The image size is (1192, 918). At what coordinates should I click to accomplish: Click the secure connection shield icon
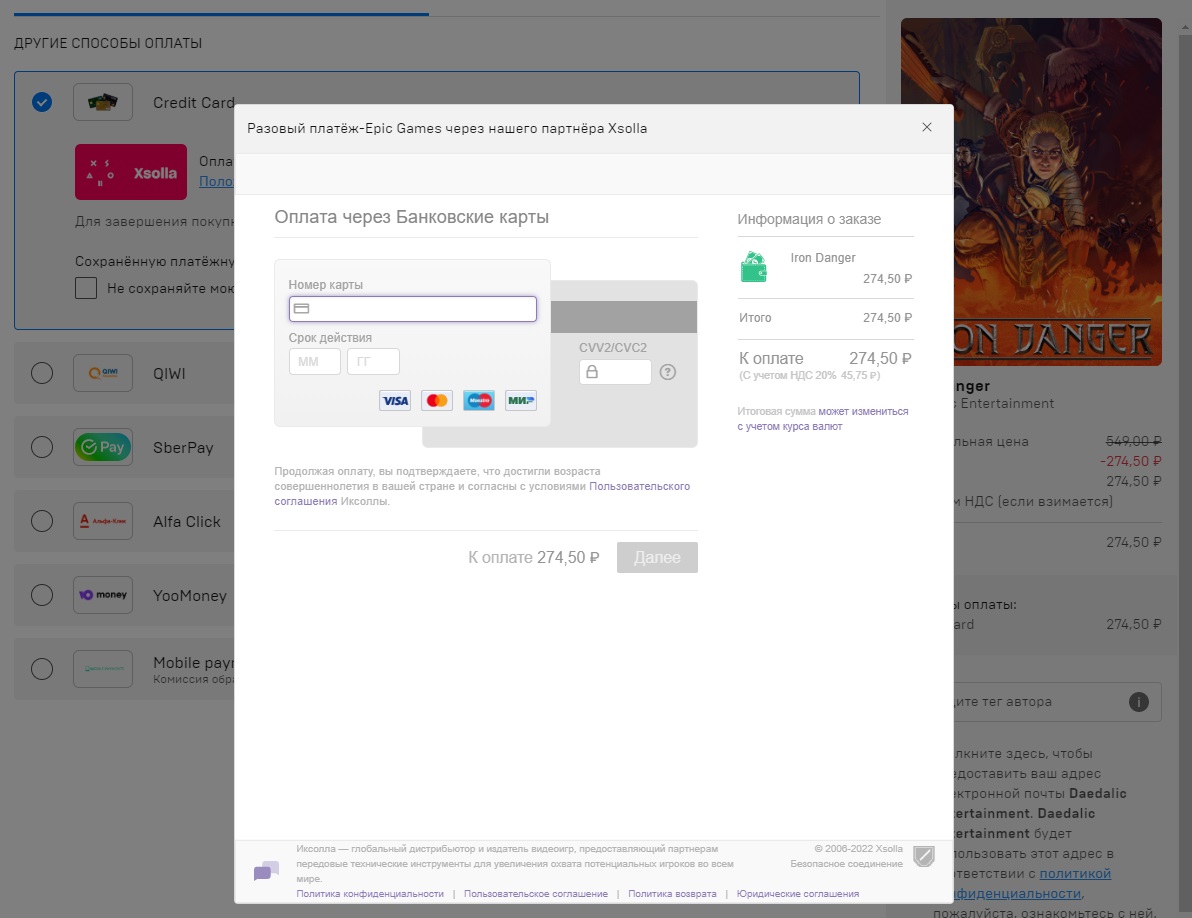(924, 856)
